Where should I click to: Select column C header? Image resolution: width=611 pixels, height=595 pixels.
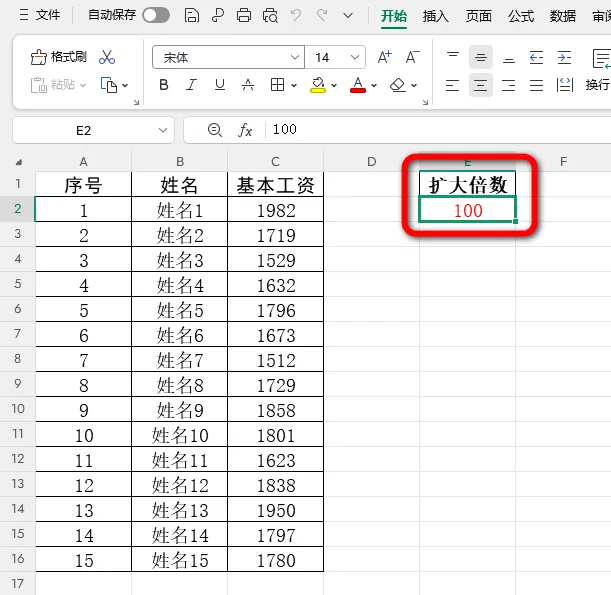point(275,161)
